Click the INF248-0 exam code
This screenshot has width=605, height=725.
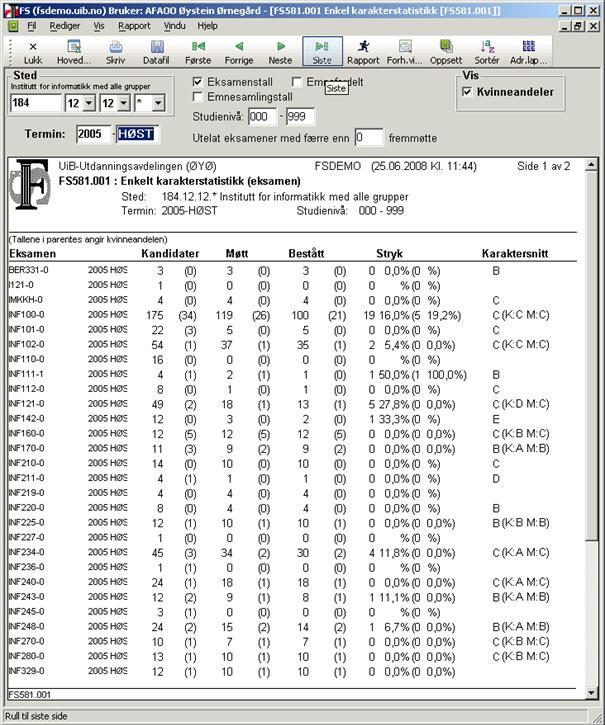(x=26, y=626)
